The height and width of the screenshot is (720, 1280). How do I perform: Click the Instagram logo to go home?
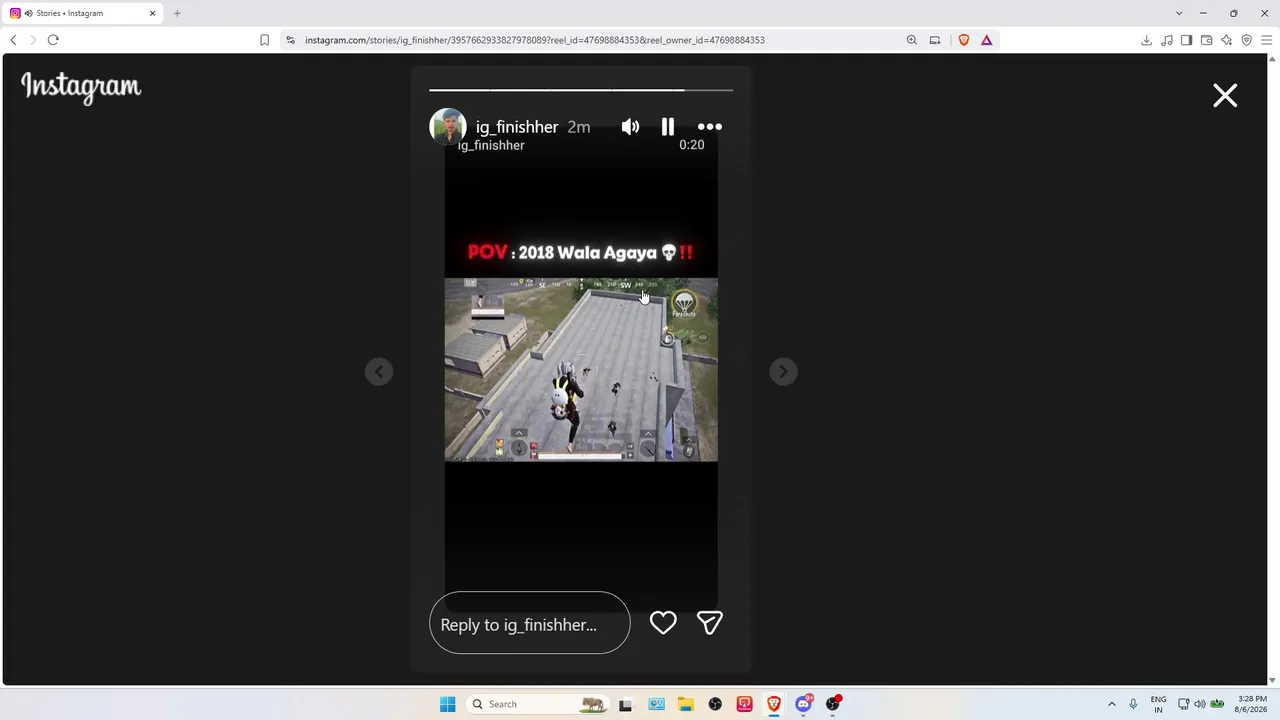(x=81, y=88)
